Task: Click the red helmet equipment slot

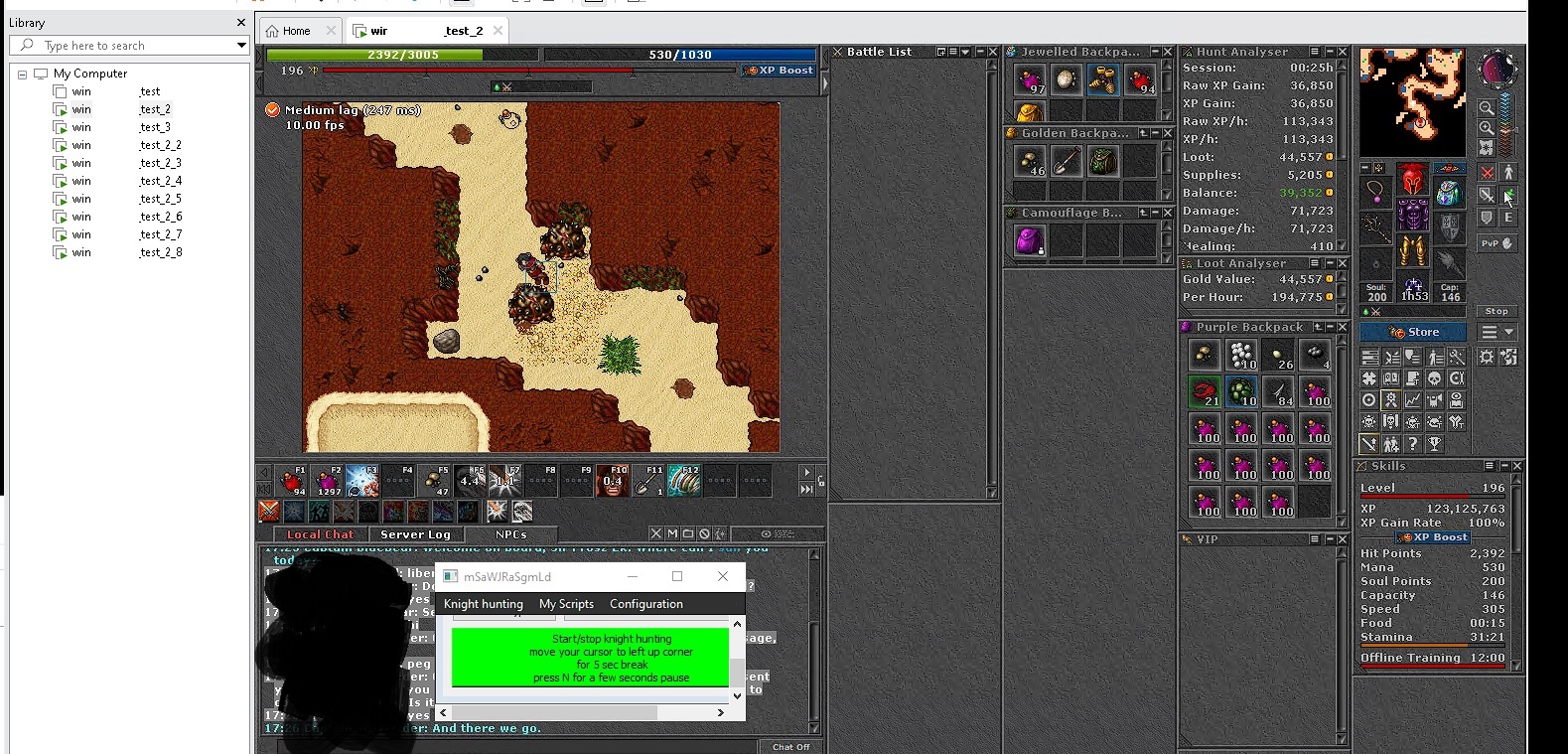Action: (1412, 181)
